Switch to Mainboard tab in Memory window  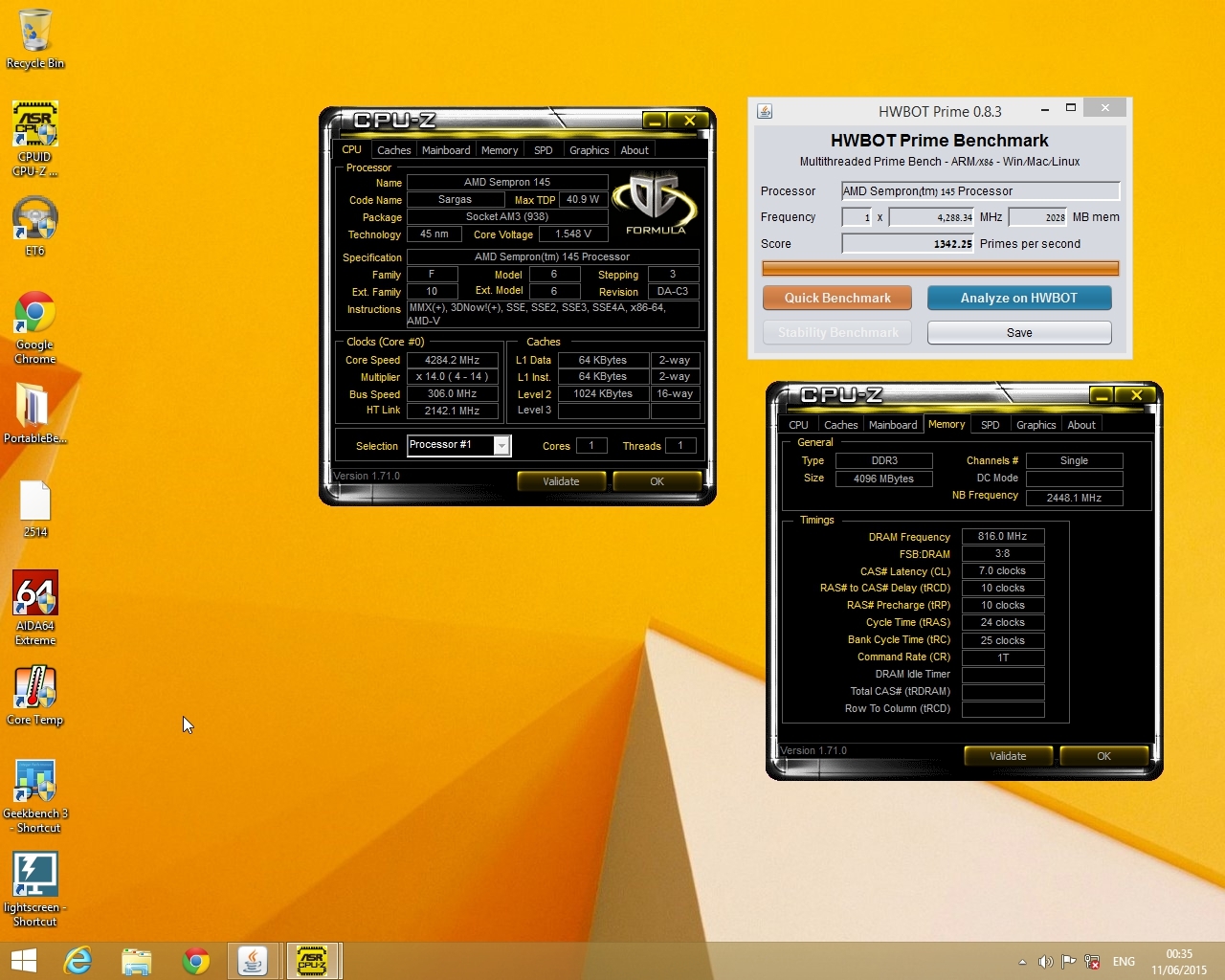893,425
